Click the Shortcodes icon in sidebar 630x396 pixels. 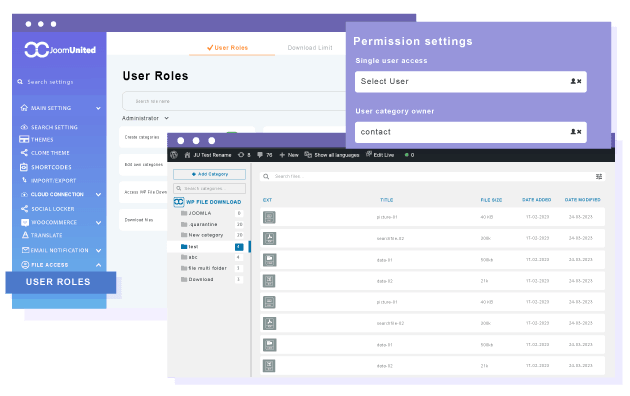(x=24, y=167)
